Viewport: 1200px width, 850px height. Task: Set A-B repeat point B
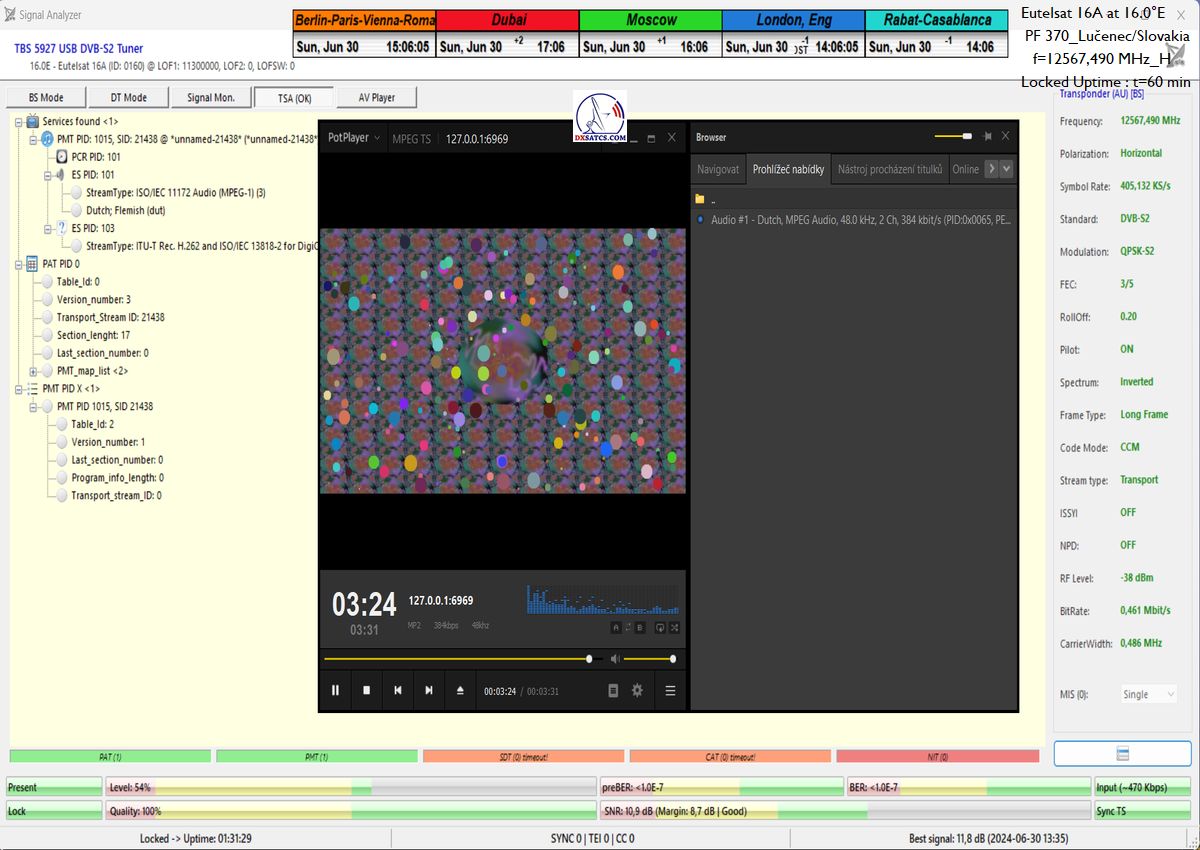(x=640, y=628)
